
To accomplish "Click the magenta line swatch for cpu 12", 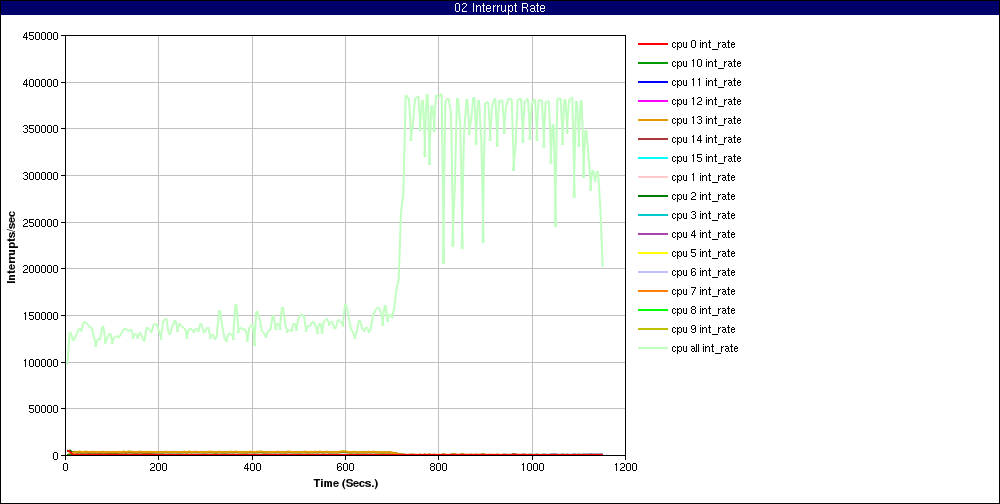I will (652, 101).
